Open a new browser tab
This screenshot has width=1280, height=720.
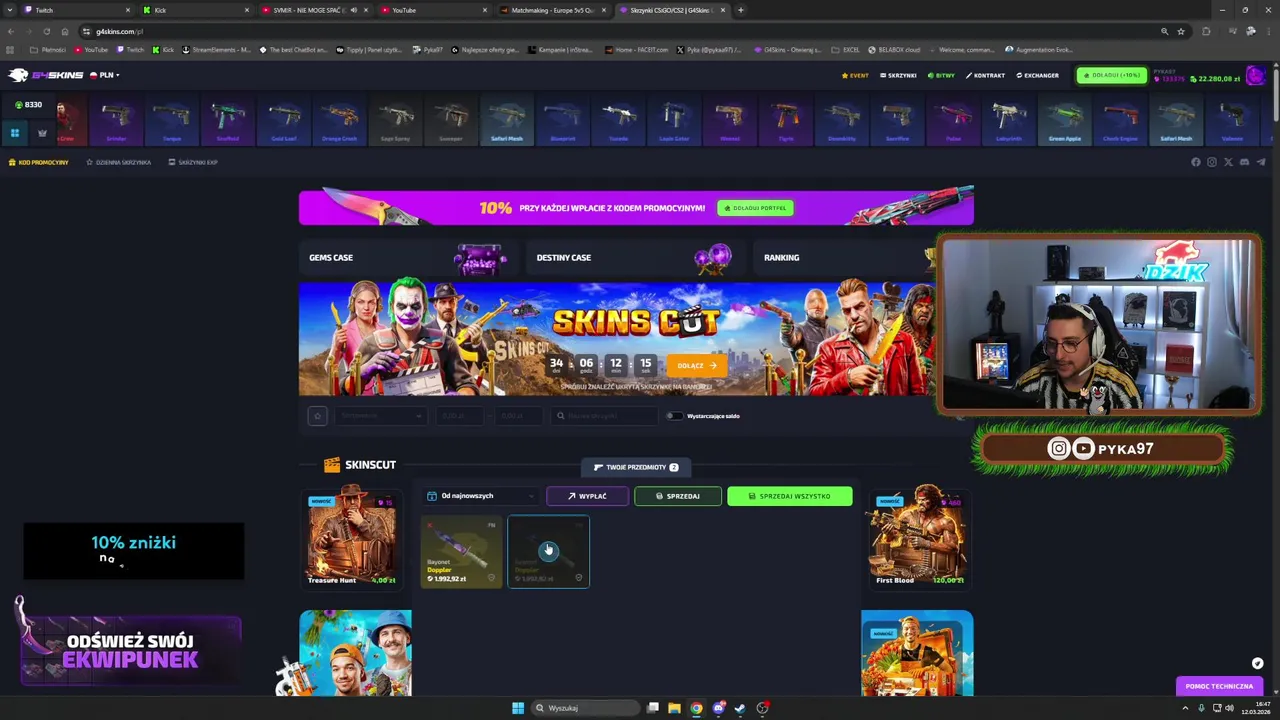pyautogui.click(x=740, y=10)
